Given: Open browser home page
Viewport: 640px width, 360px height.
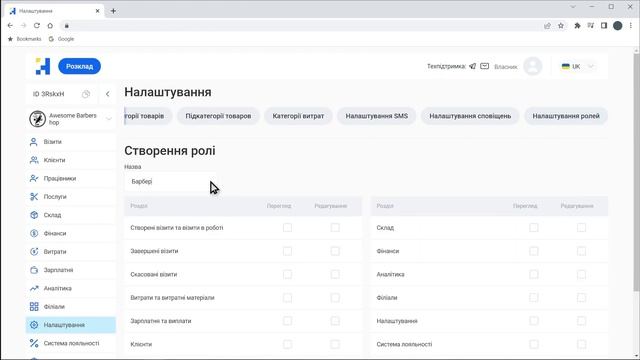Looking at the screenshot, I should (x=50, y=25).
